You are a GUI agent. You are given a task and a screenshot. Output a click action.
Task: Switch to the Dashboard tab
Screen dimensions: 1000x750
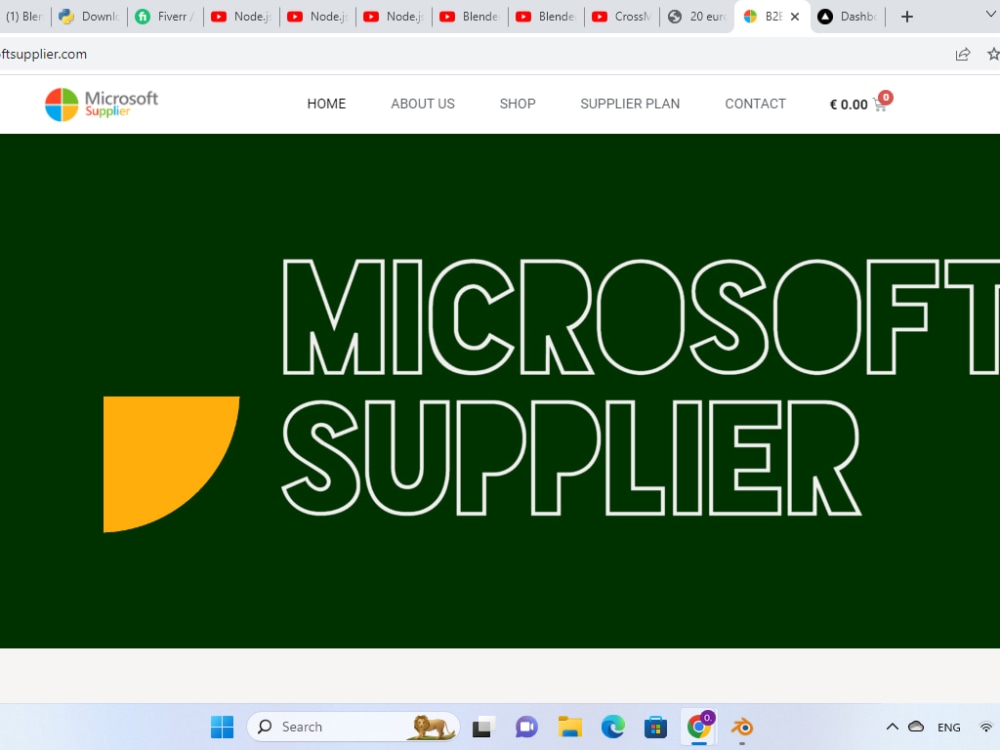tap(848, 17)
